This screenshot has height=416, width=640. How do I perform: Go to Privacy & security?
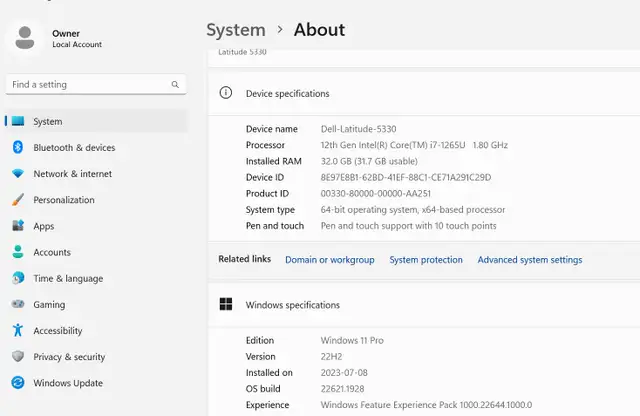point(96,356)
